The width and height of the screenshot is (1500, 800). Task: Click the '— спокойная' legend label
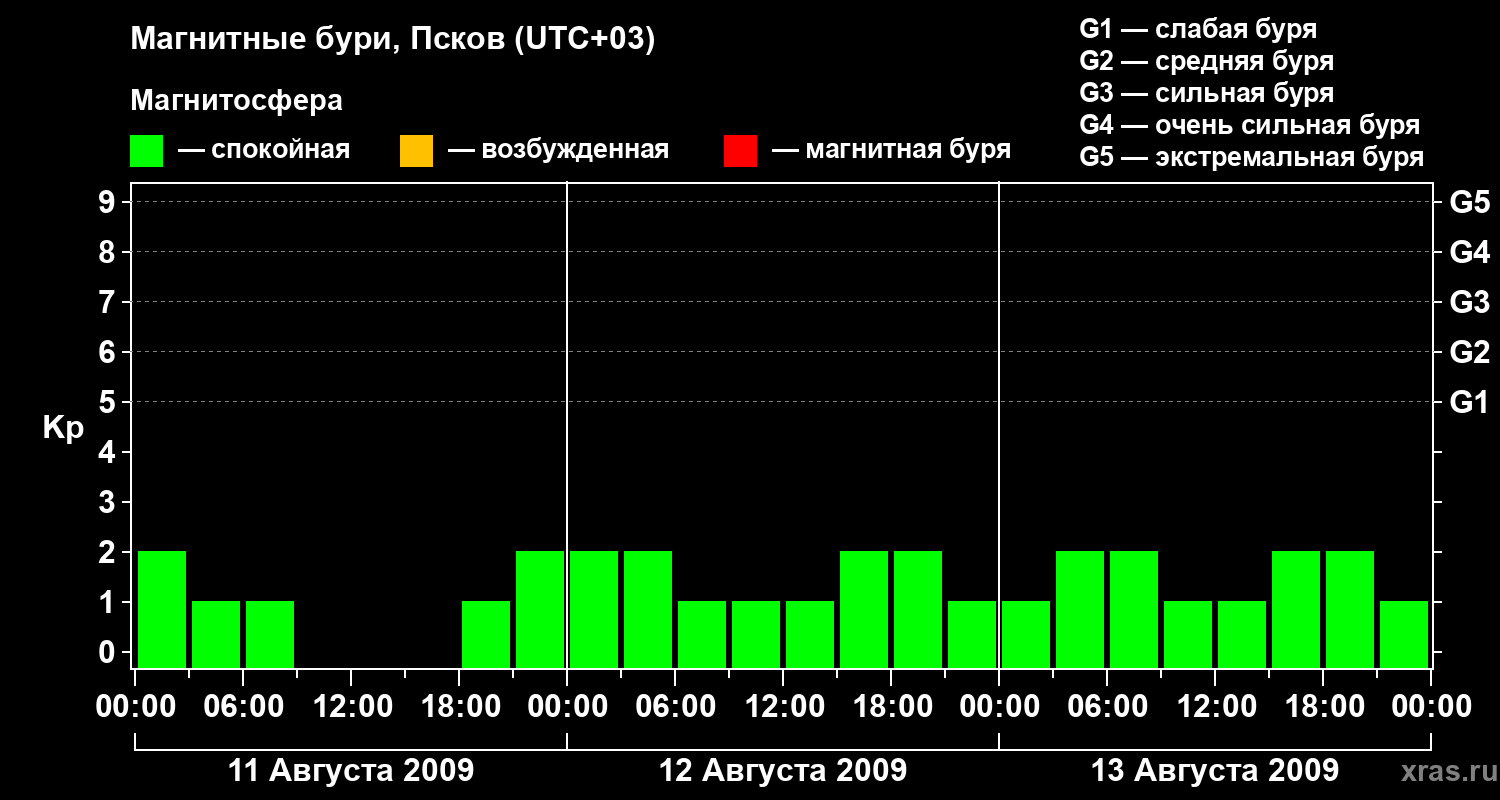point(264,150)
